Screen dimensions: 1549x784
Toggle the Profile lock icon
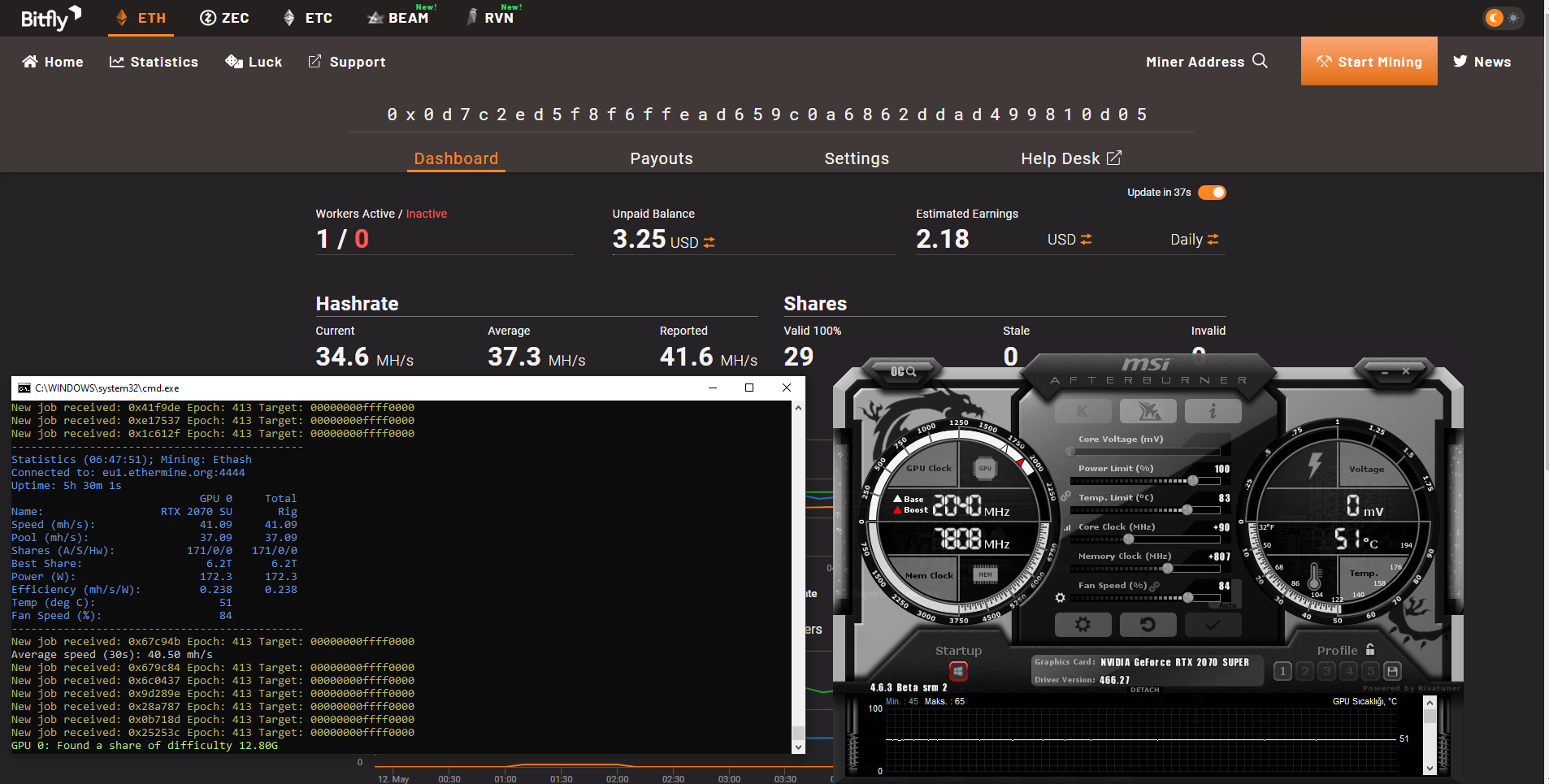1370,649
